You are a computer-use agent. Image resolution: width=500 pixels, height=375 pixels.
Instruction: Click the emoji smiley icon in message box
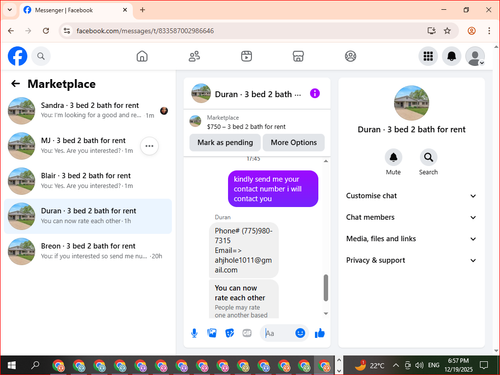click(300, 333)
